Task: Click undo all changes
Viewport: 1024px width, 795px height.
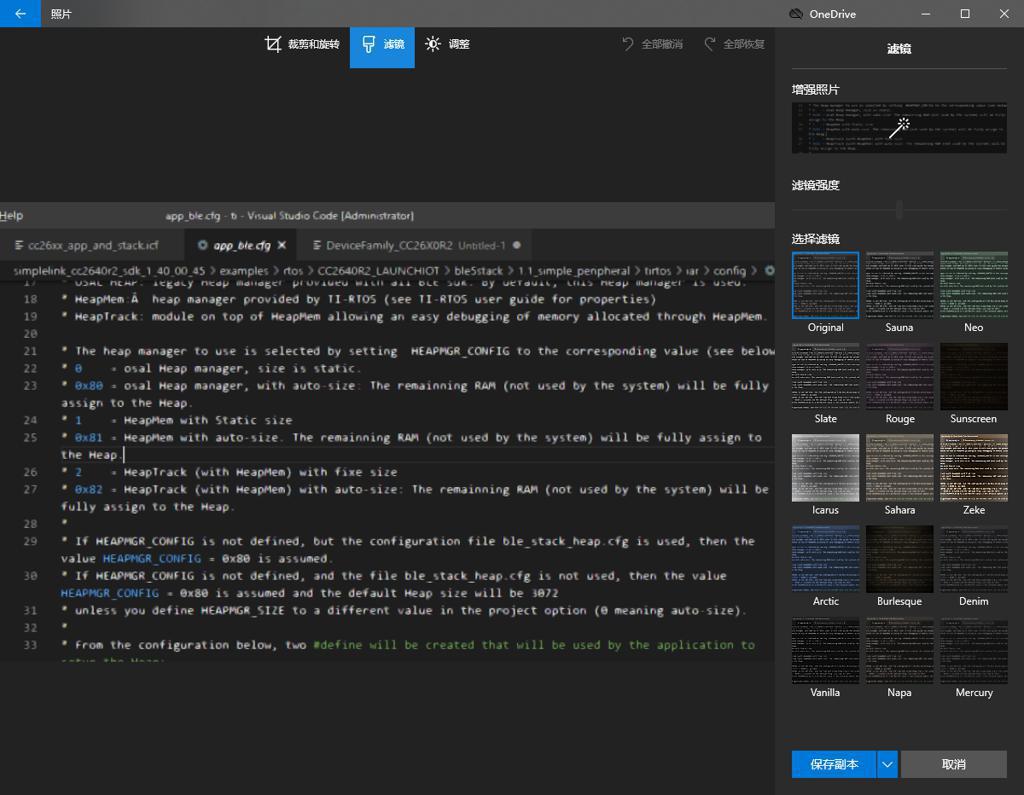Action: tap(652, 44)
